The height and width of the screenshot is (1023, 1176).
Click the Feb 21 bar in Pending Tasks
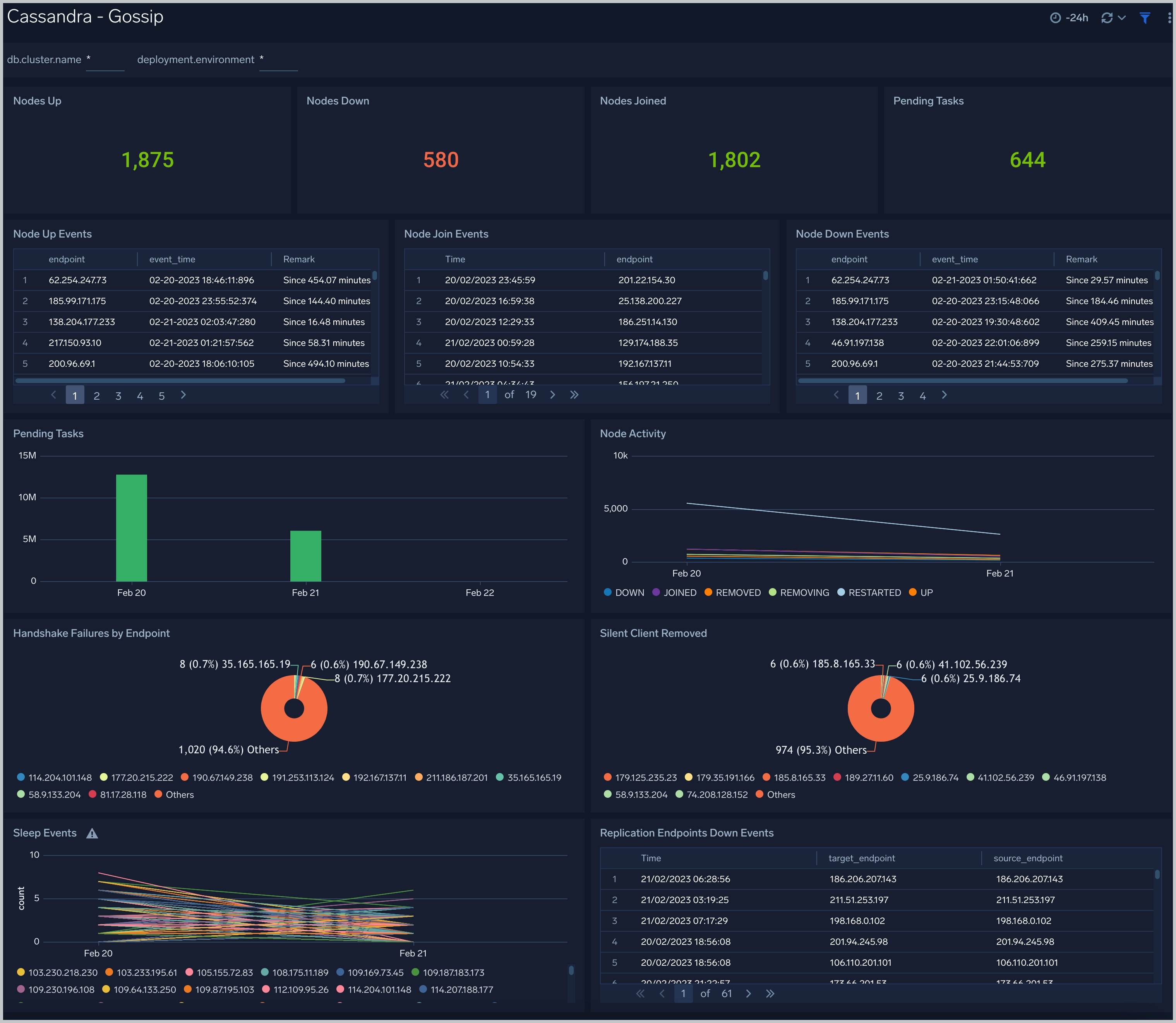(x=305, y=556)
